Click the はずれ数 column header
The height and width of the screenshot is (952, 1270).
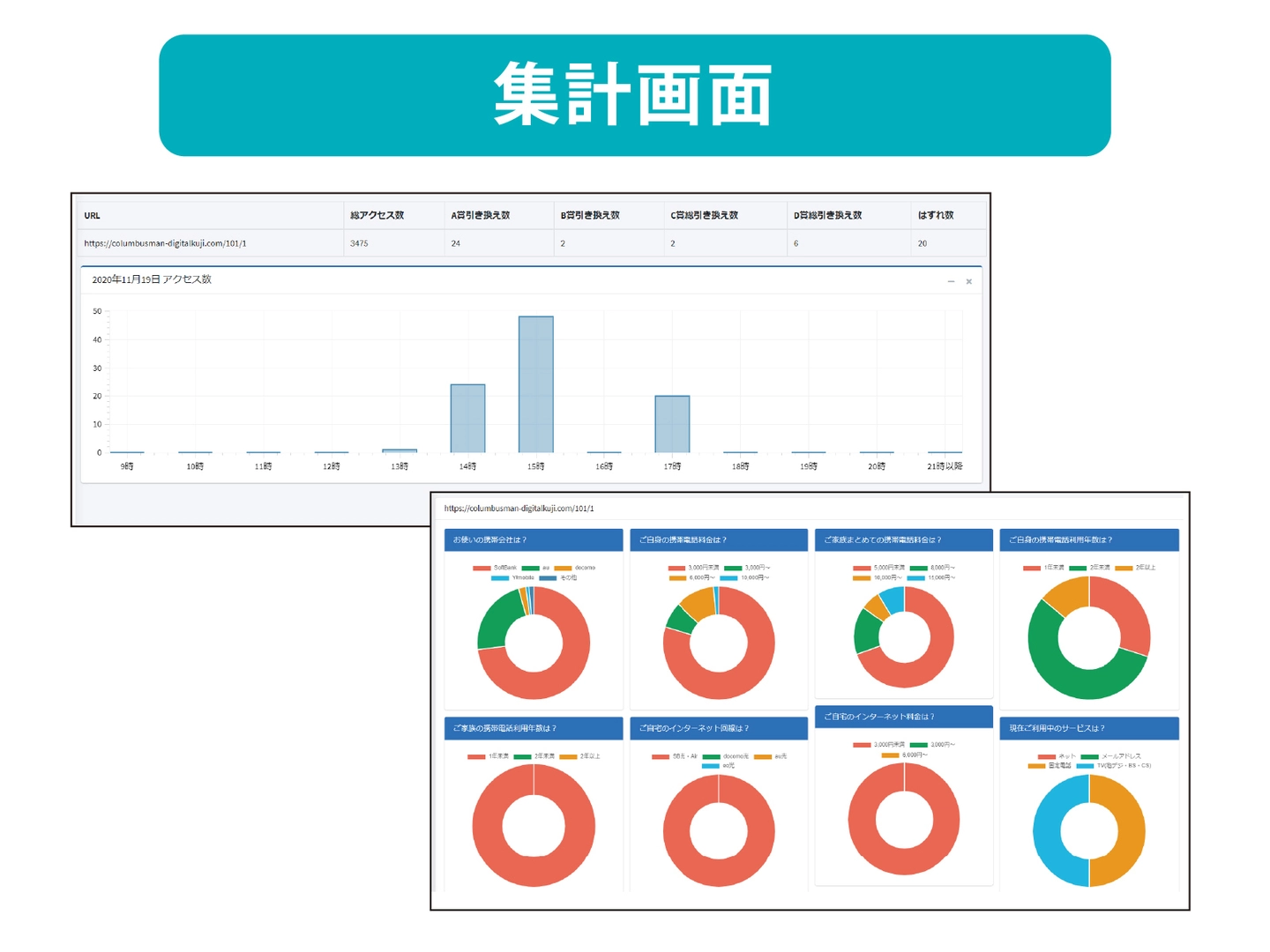935,215
